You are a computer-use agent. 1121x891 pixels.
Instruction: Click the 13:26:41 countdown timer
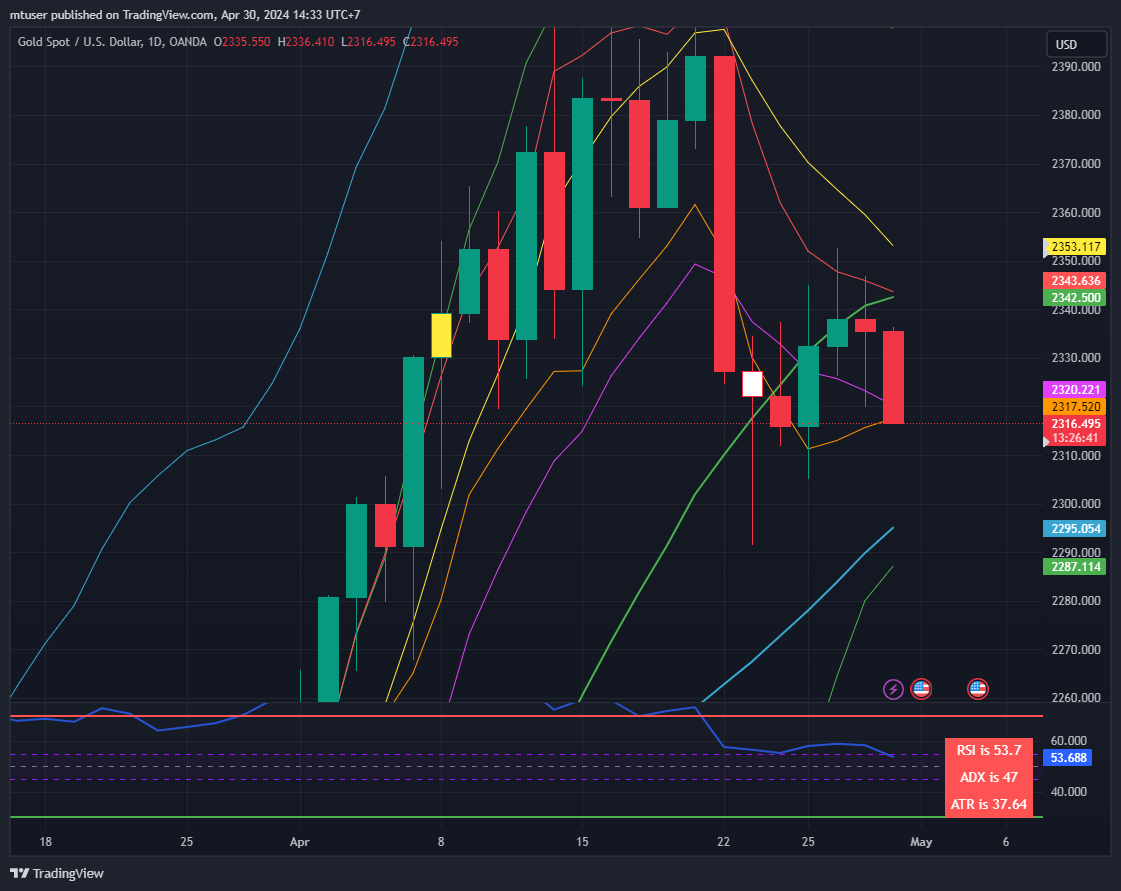(x=1075, y=438)
